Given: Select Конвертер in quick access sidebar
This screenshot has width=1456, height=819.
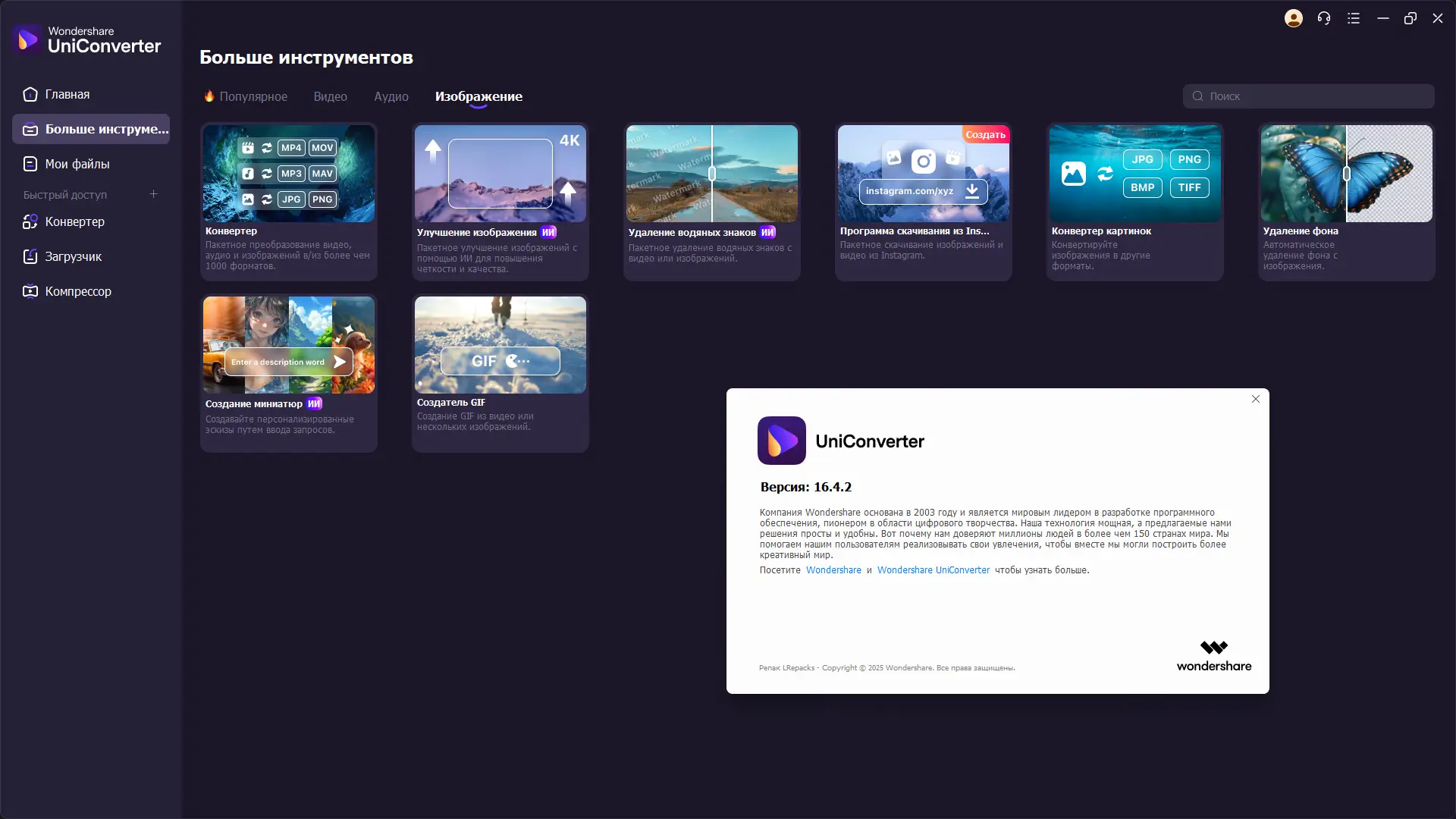Looking at the screenshot, I should pyautogui.click(x=74, y=221).
